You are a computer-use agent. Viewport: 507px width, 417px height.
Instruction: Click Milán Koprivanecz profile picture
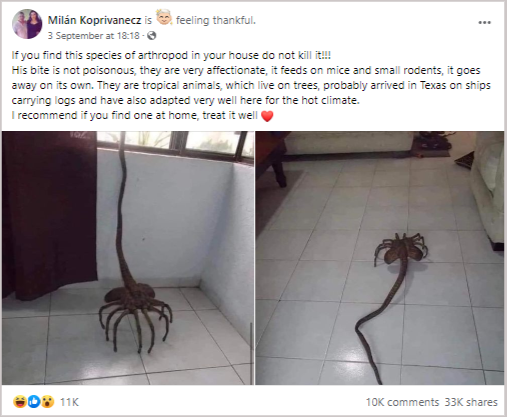tap(27, 24)
